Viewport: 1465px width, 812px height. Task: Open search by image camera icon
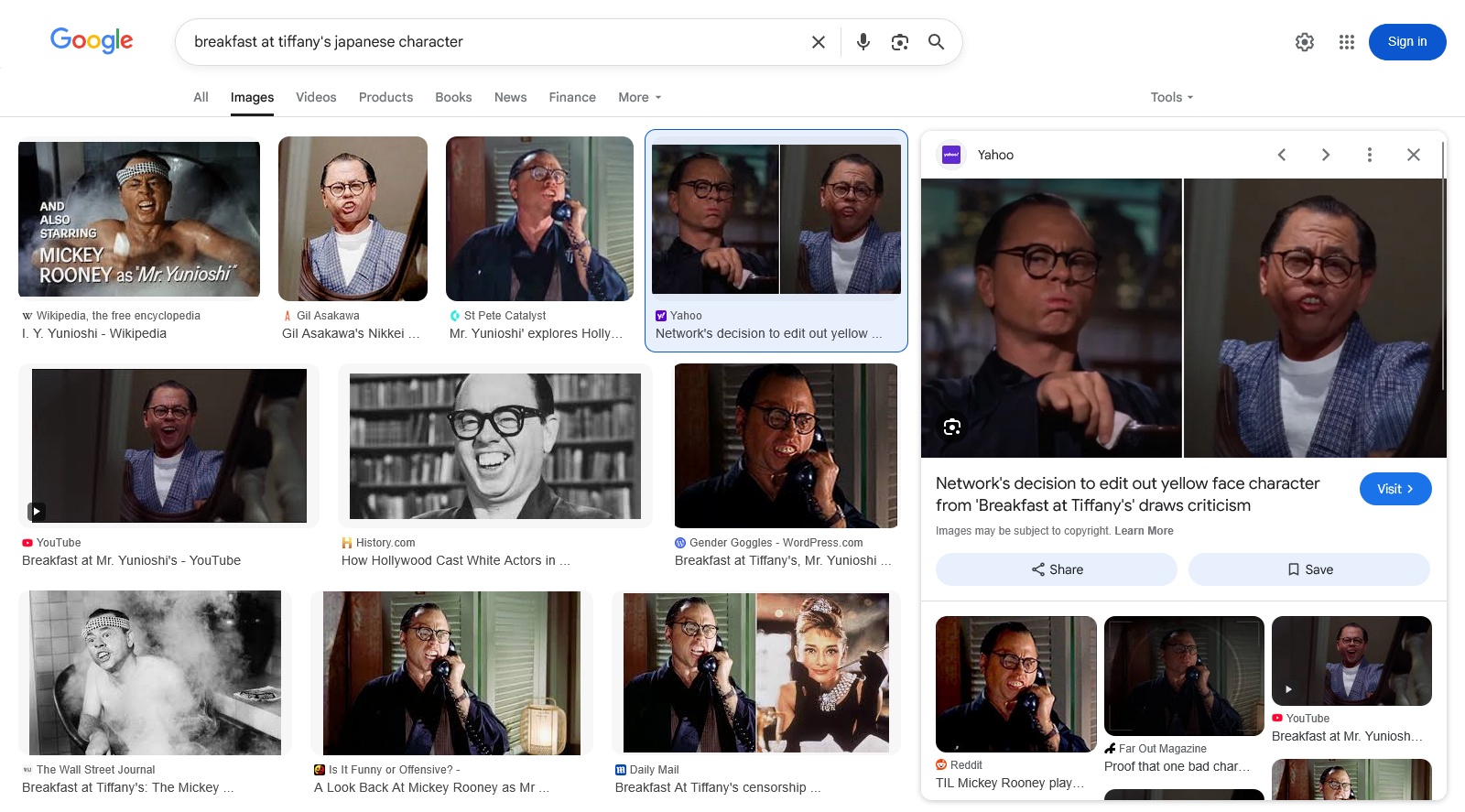tap(900, 42)
